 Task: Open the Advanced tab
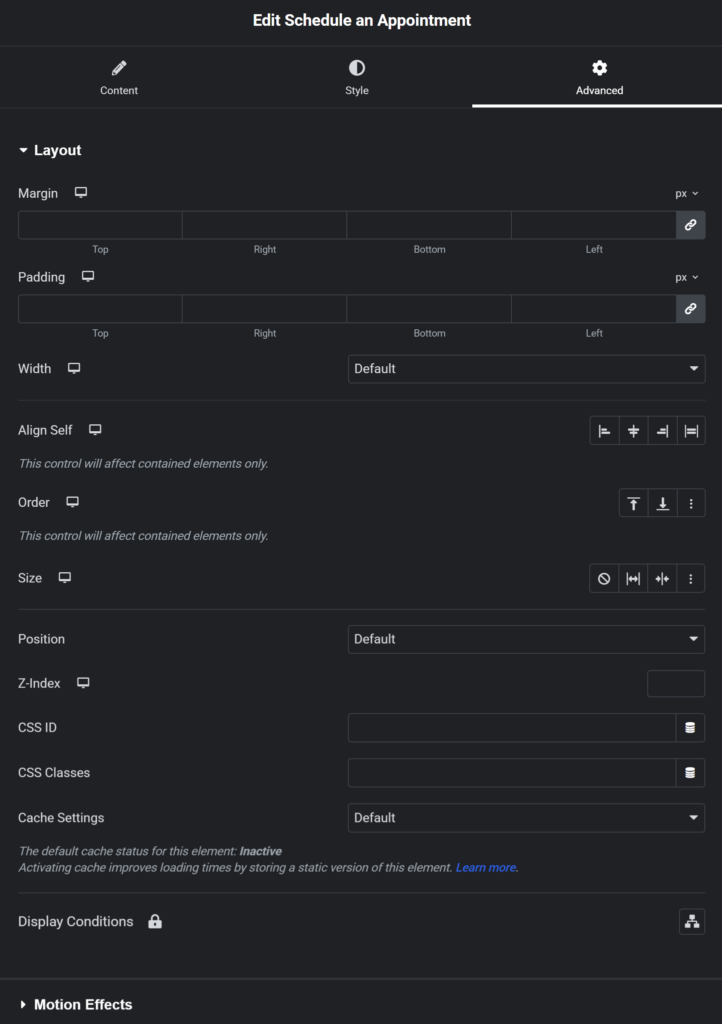click(599, 78)
